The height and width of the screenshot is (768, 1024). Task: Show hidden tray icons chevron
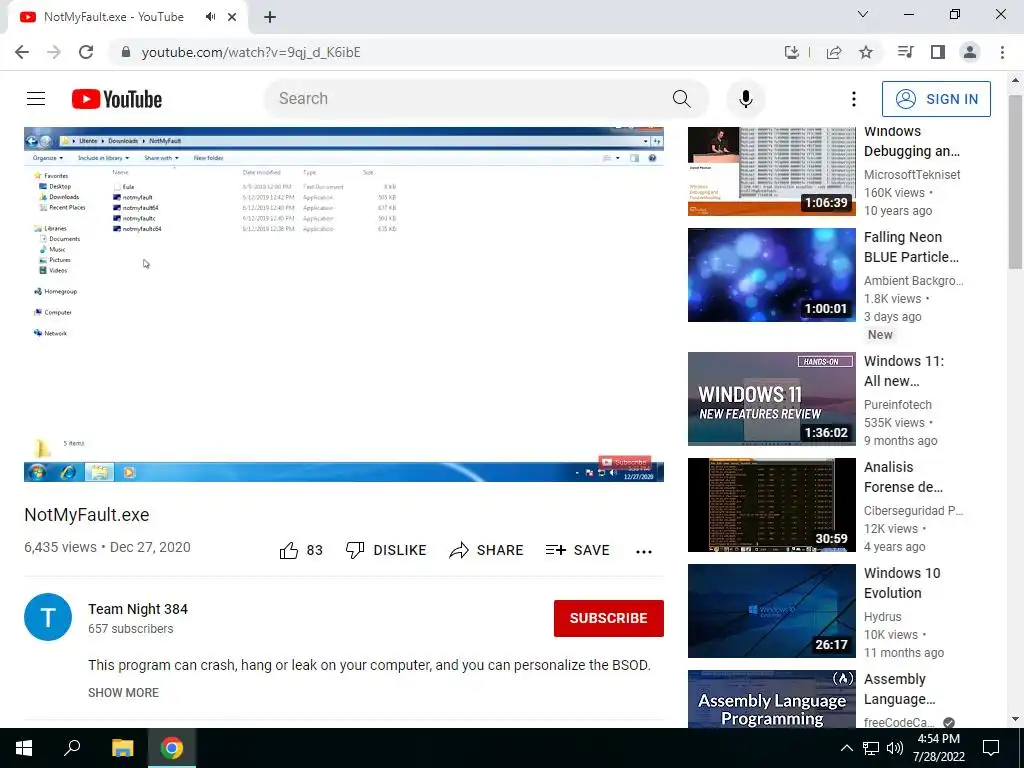tap(846, 748)
